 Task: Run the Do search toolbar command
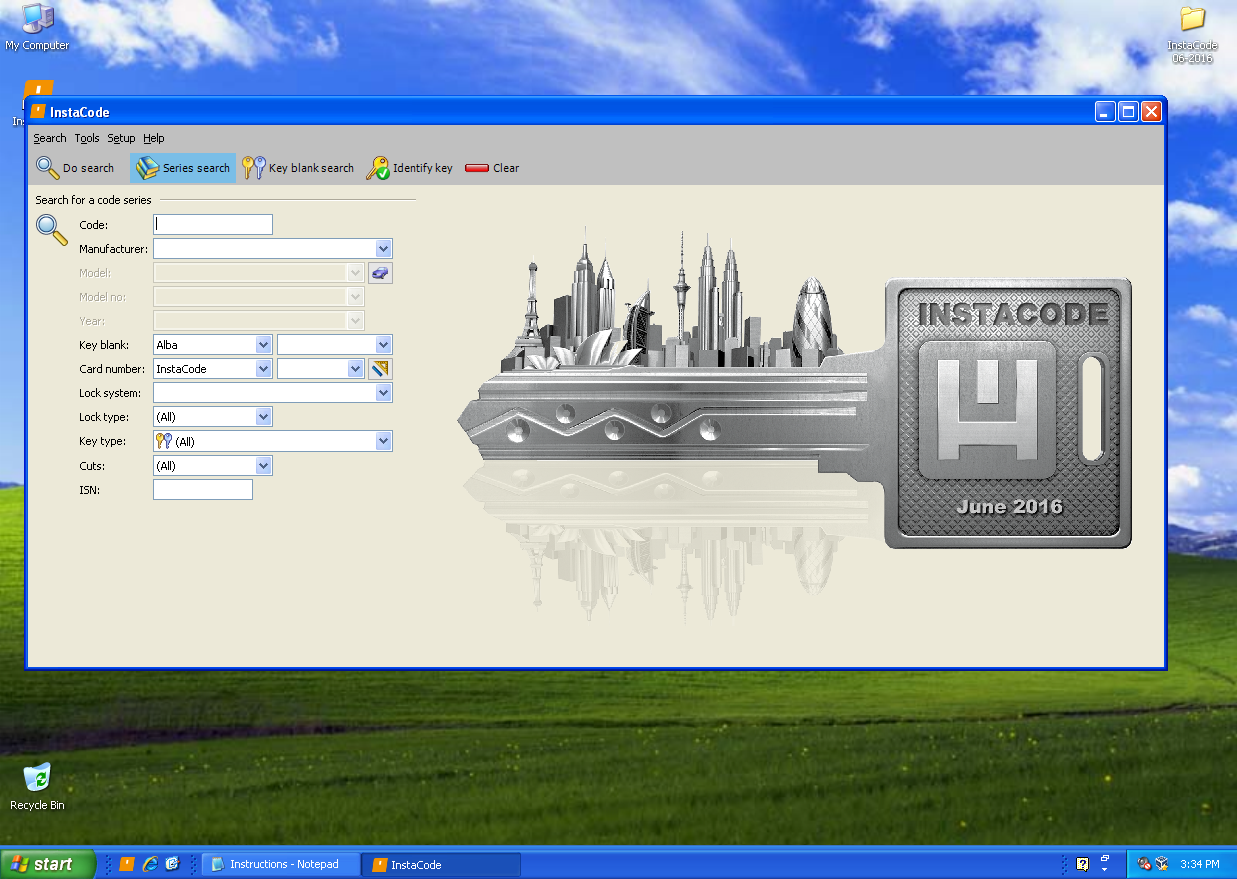point(76,168)
